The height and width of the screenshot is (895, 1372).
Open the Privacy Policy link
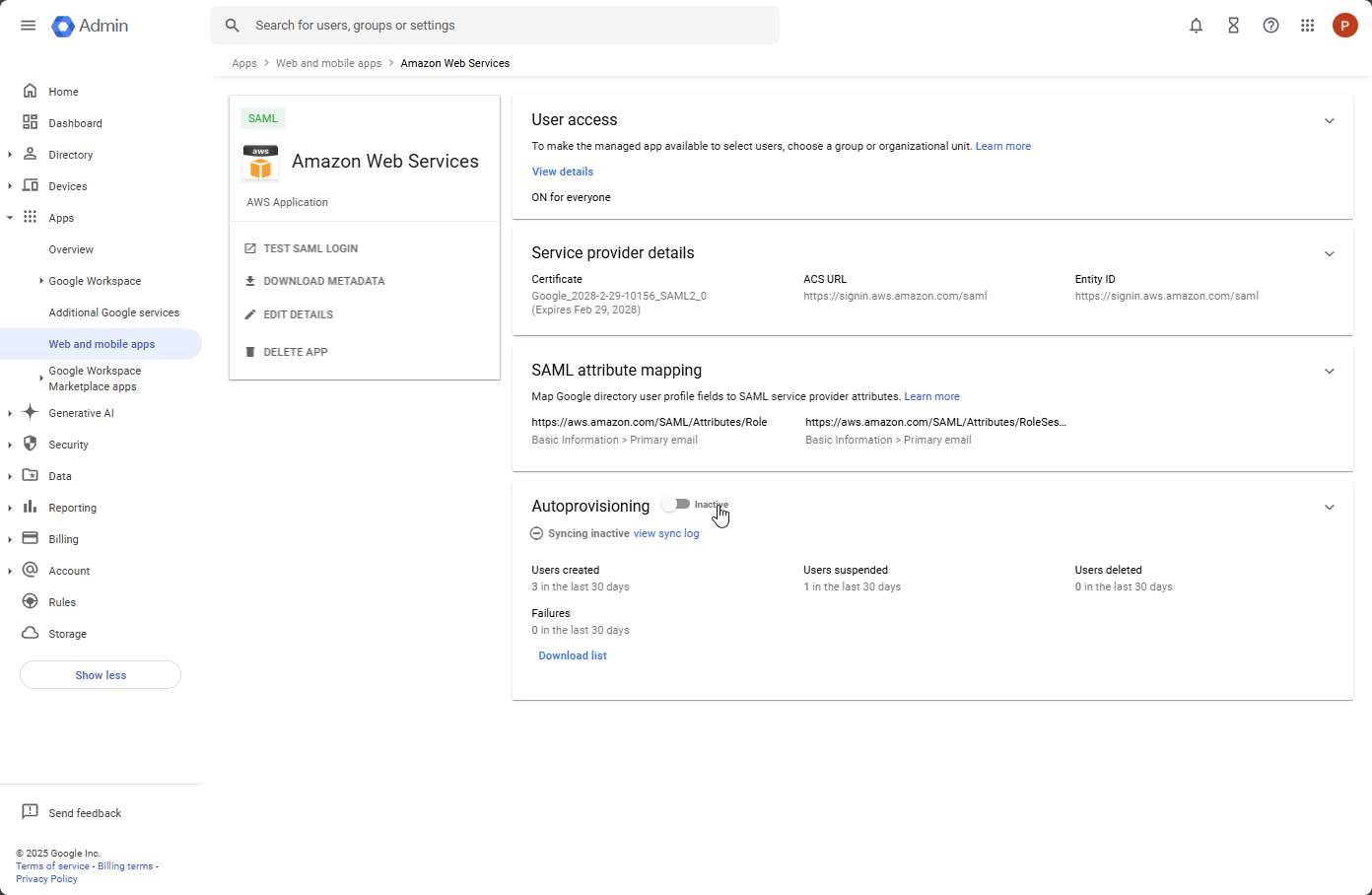click(46, 879)
